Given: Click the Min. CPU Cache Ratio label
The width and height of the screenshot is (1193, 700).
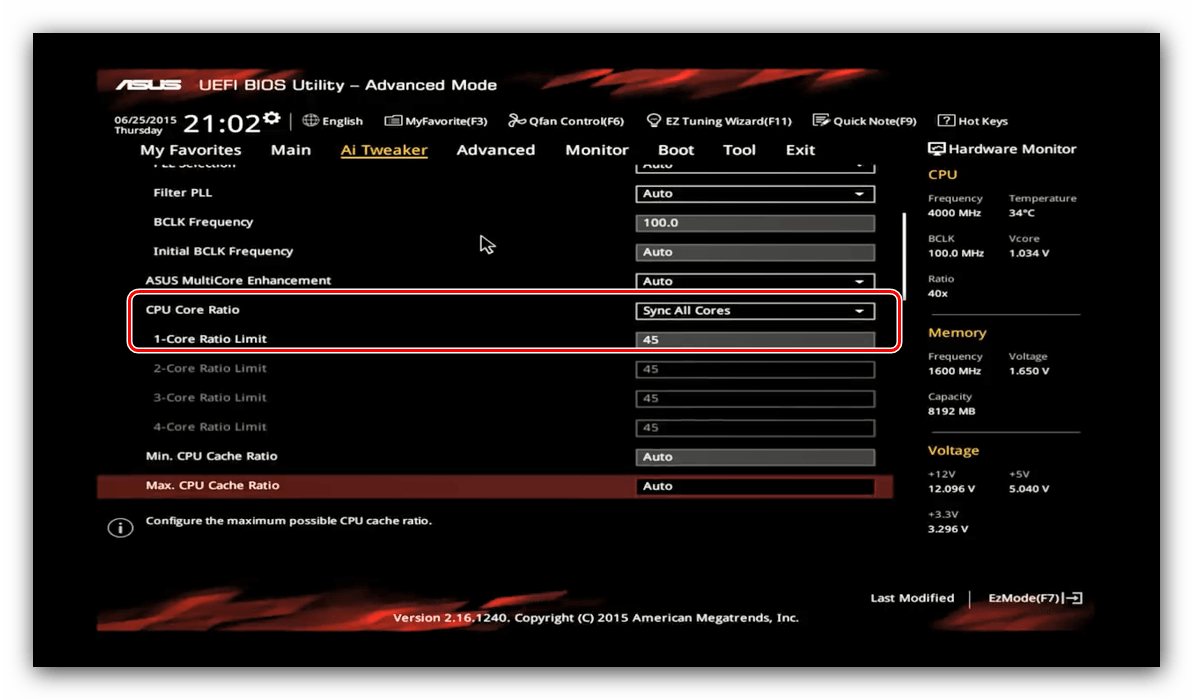Looking at the screenshot, I should coord(212,456).
